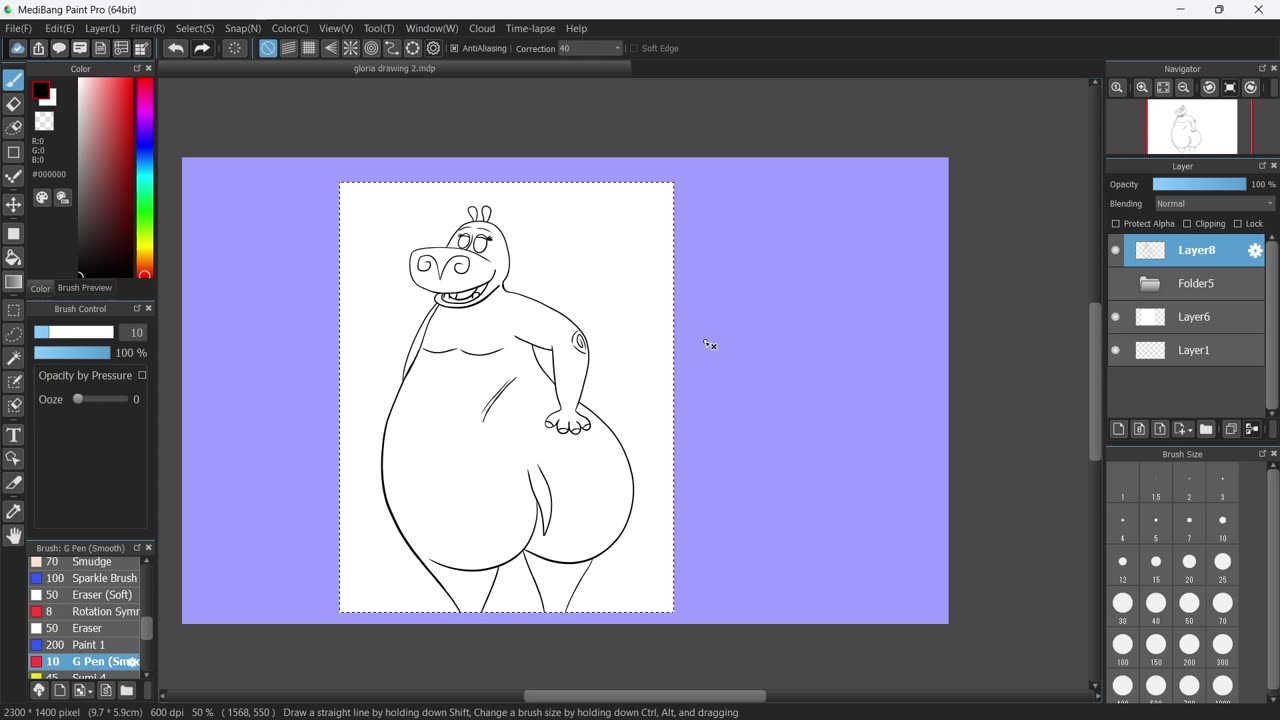
Task: Click the Navigator zoom in icon
Action: point(1142,88)
